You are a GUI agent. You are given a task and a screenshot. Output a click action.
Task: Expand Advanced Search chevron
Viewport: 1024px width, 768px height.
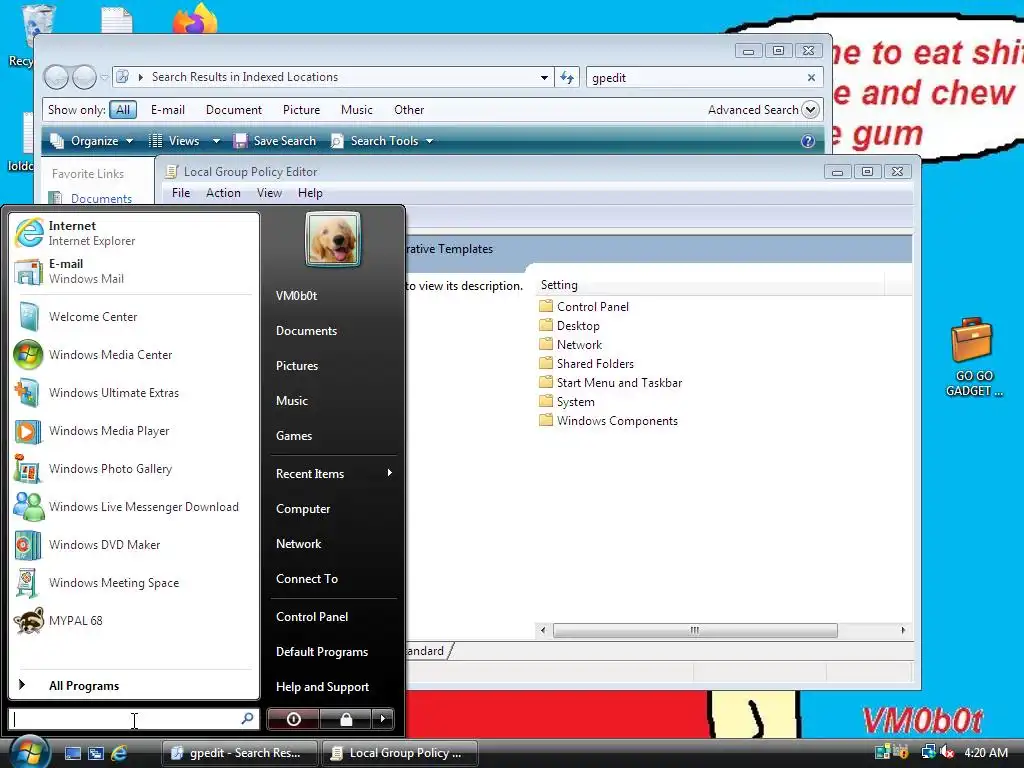pos(810,110)
